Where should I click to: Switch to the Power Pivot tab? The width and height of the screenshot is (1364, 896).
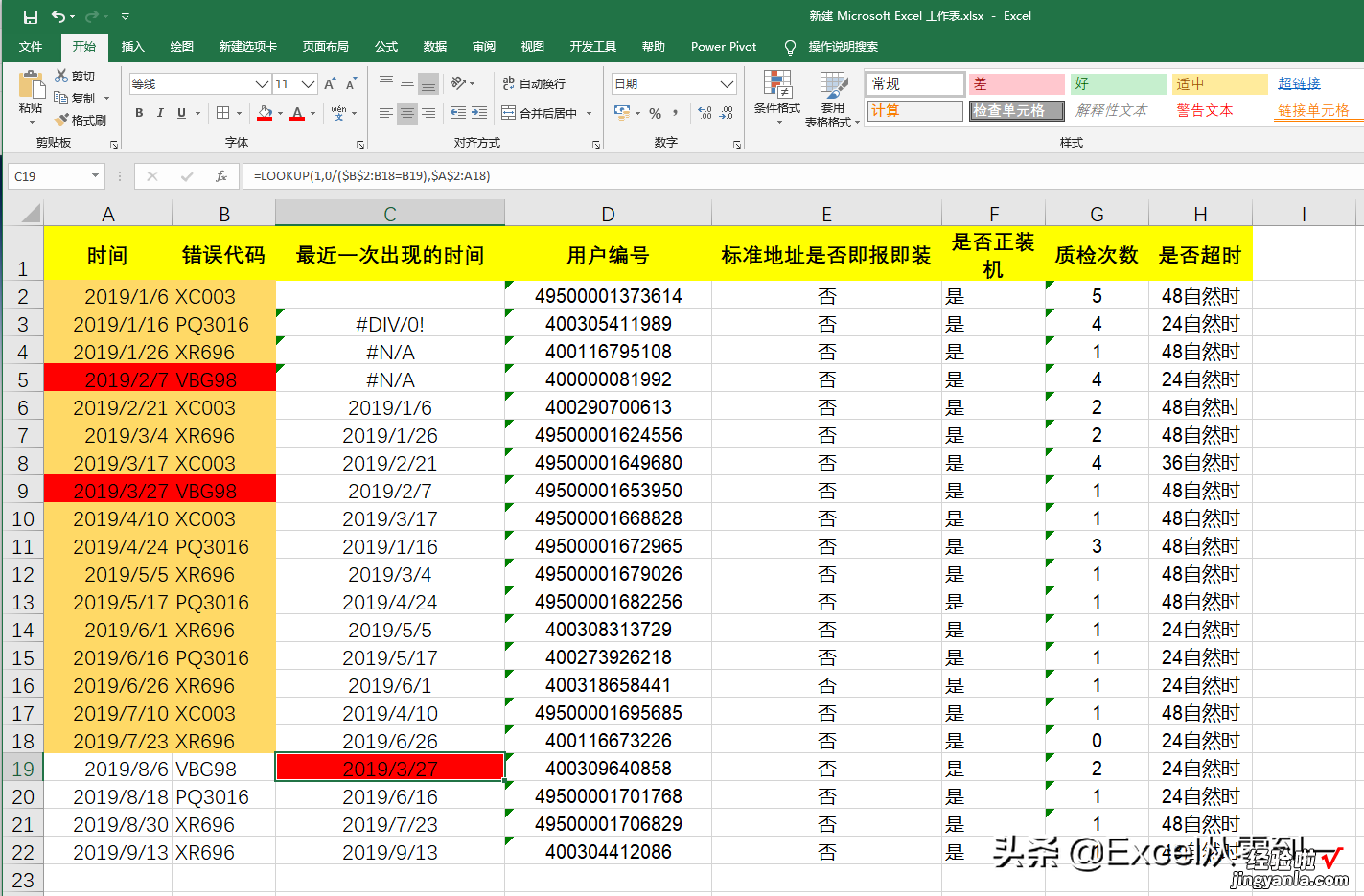pos(724,47)
